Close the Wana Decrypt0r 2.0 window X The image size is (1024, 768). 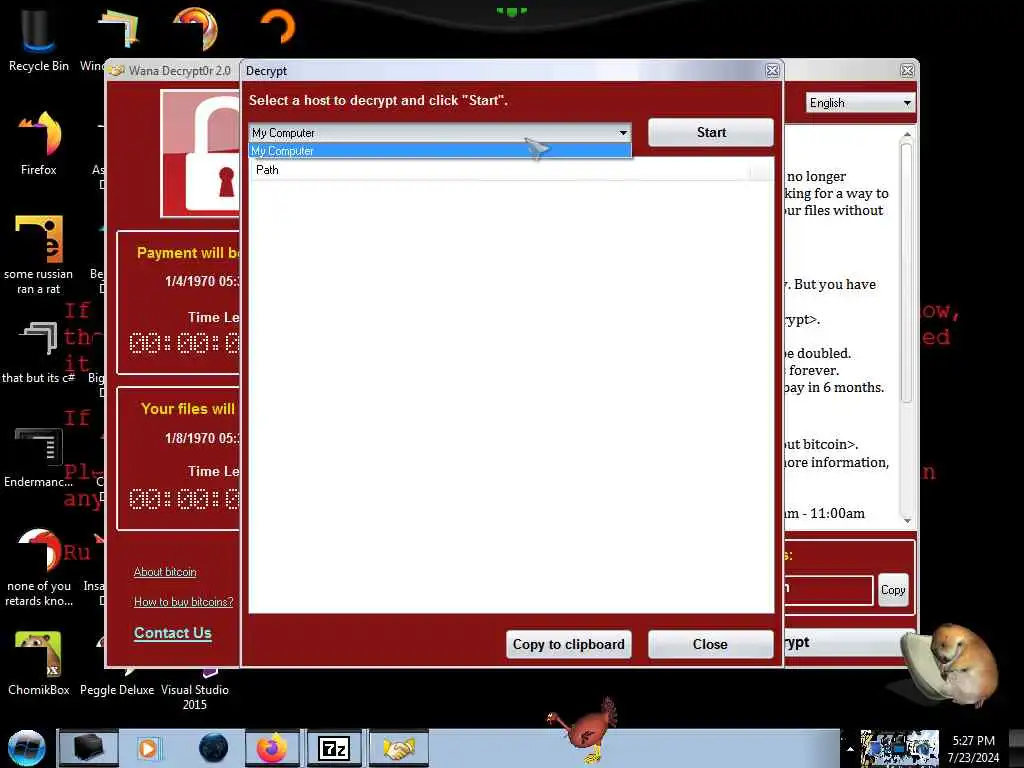pos(907,71)
